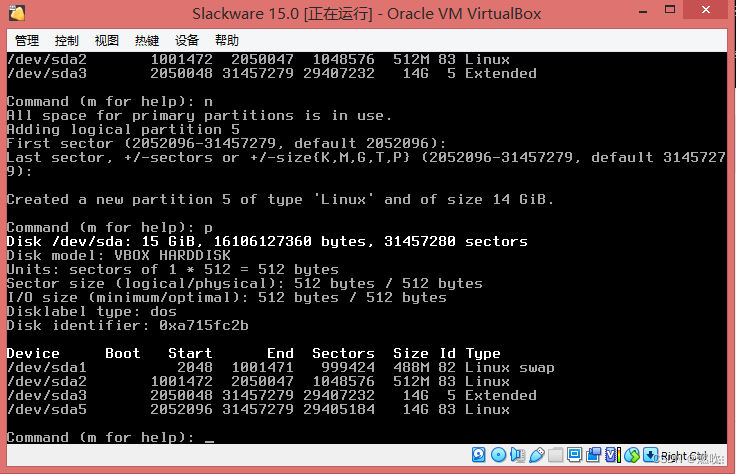The image size is (736, 474).
Task: Open the 控制 menu
Action: 67,41
